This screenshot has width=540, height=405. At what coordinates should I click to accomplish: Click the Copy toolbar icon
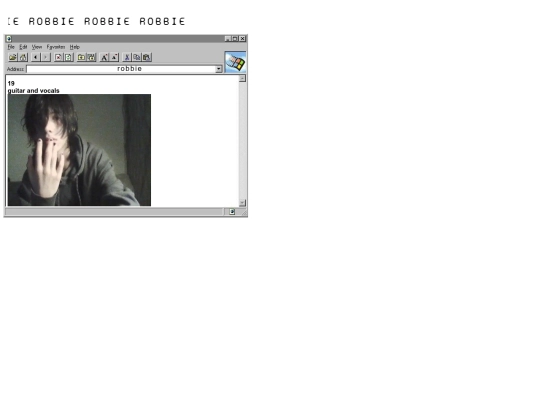tap(137, 57)
